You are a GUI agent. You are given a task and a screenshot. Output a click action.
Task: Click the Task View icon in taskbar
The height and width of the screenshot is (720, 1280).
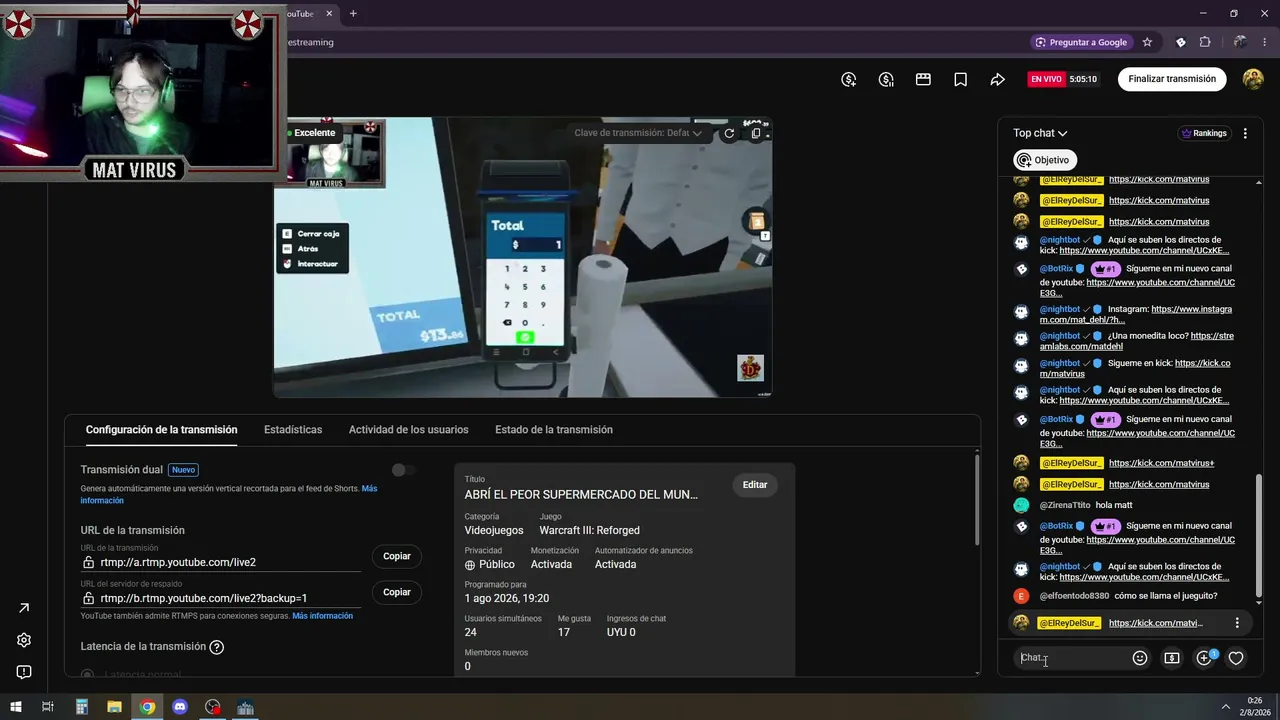tap(47, 707)
